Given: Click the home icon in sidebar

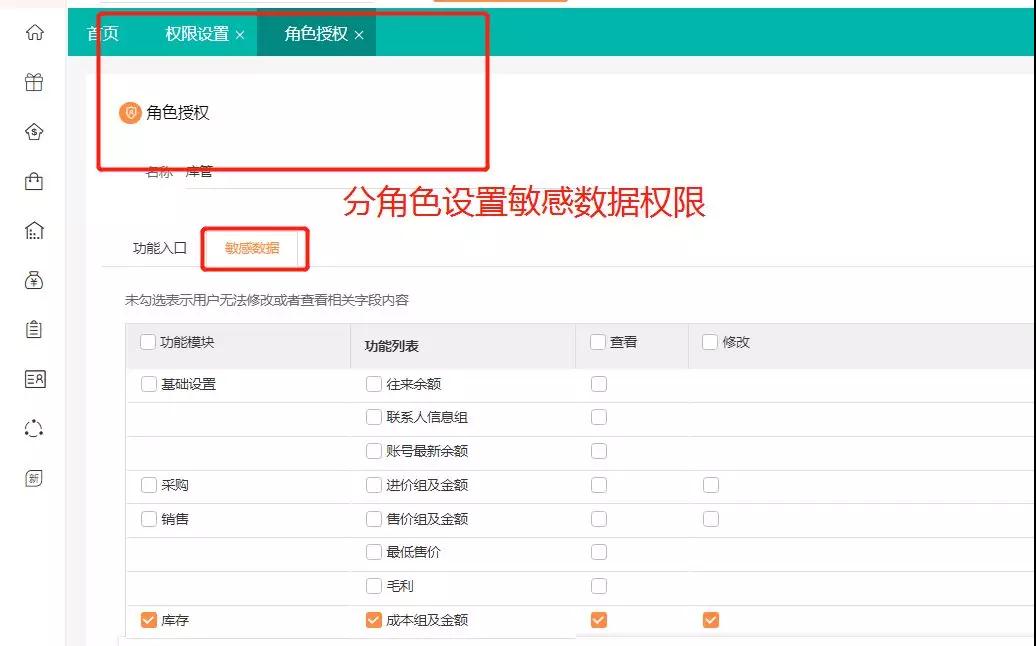Looking at the screenshot, I should point(34,33).
